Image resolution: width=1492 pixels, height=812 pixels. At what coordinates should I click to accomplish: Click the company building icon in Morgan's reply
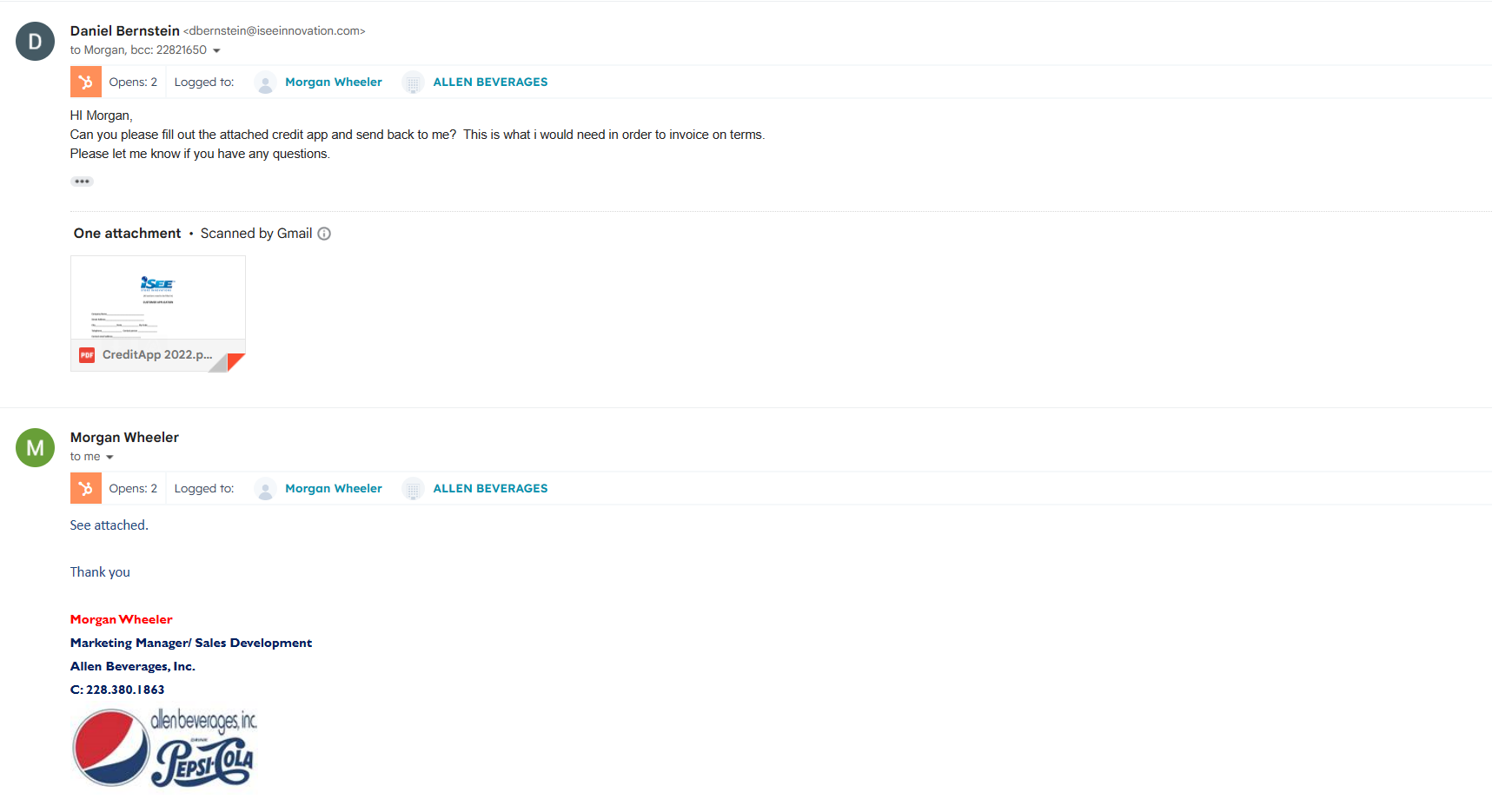pos(413,489)
